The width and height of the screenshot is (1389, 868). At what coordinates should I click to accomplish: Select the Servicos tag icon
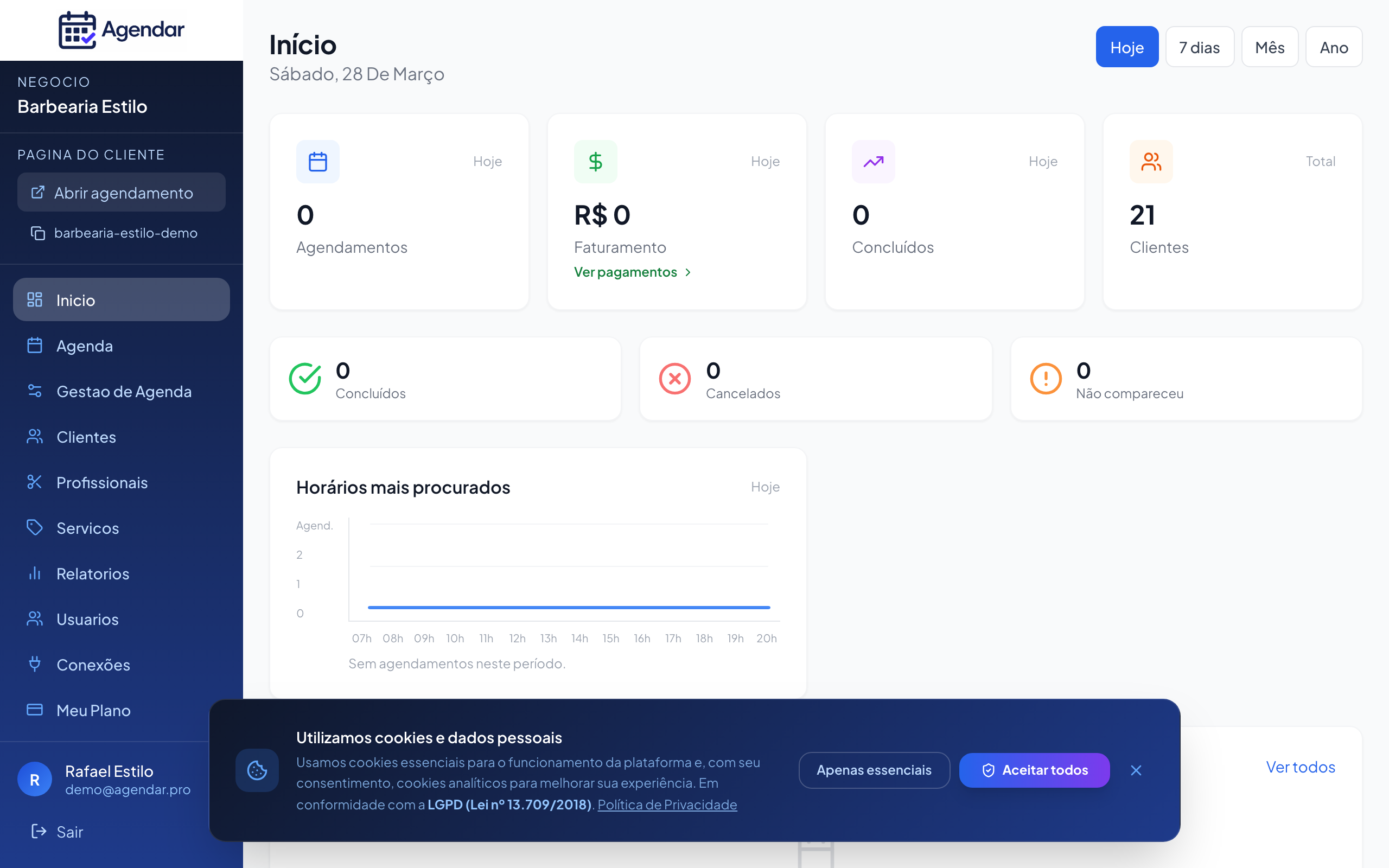pyautogui.click(x=35, y=527)
